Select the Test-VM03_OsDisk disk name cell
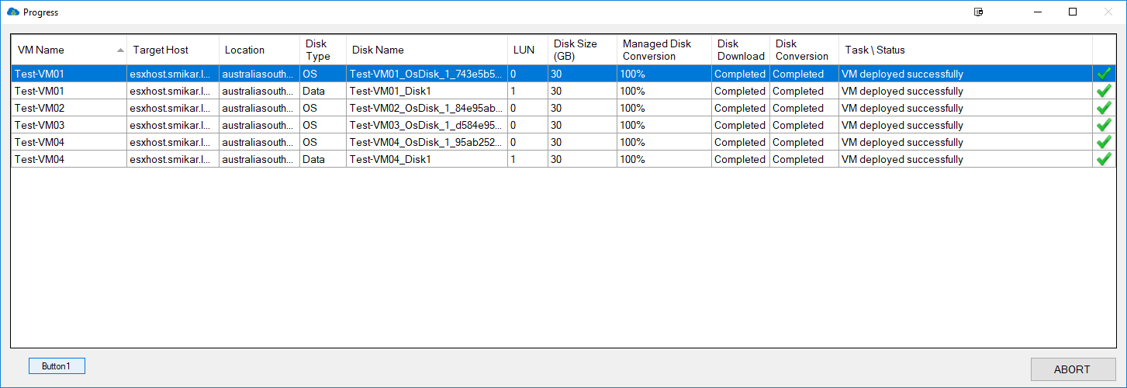This screenshot has height=388, width=1127. pos(427,125)
